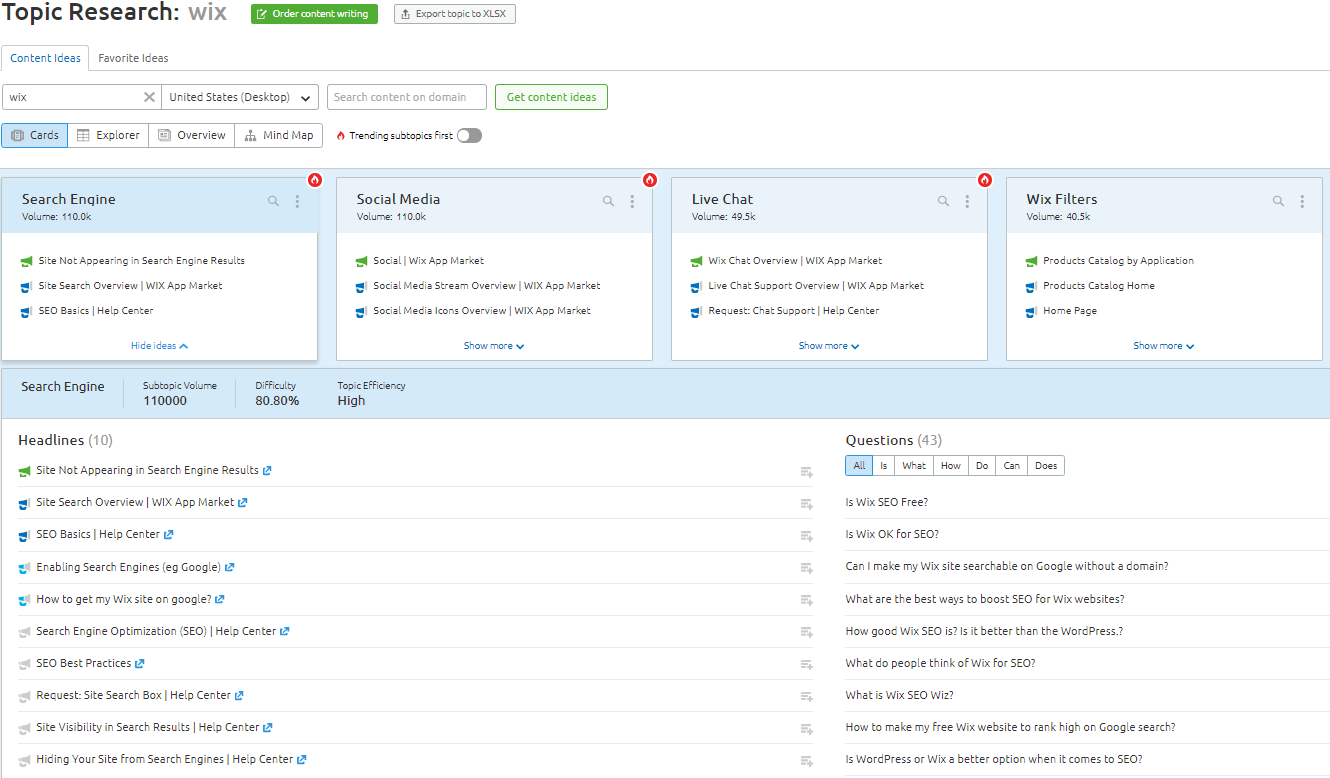Image resolution: width=1330 pixels, height=778 pixels.
Task: Click the magnifier icon on the Wix Filters card
Action: pyautogui.click(x=1278, y=200)
